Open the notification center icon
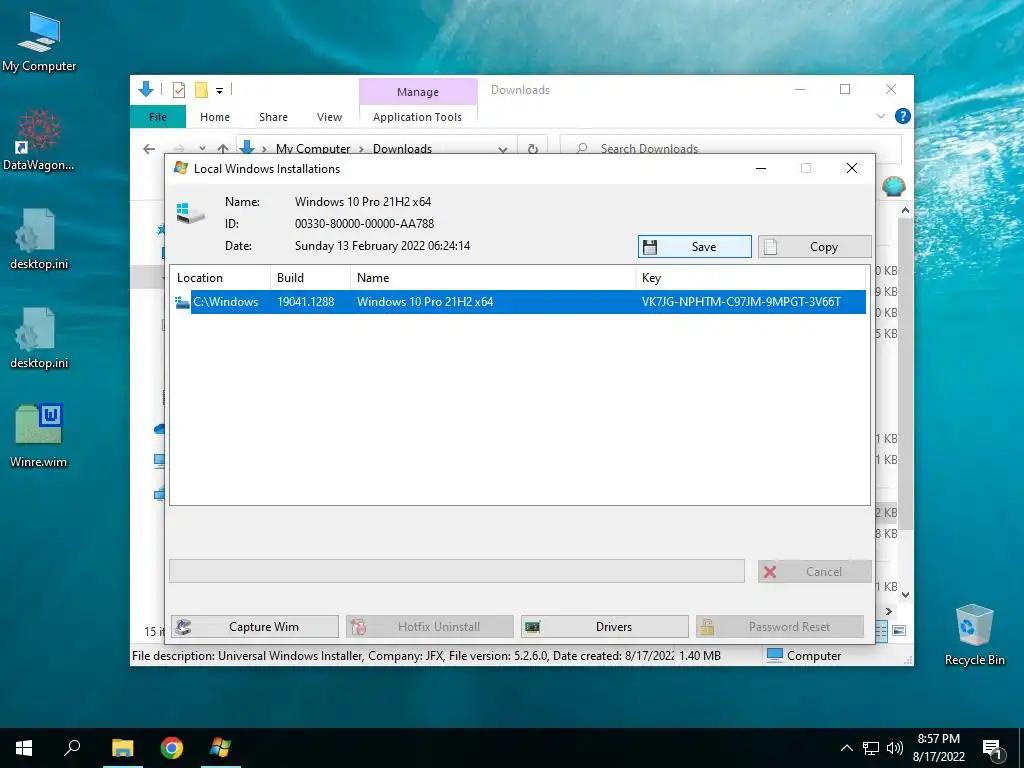 click(x=993, y=749)
